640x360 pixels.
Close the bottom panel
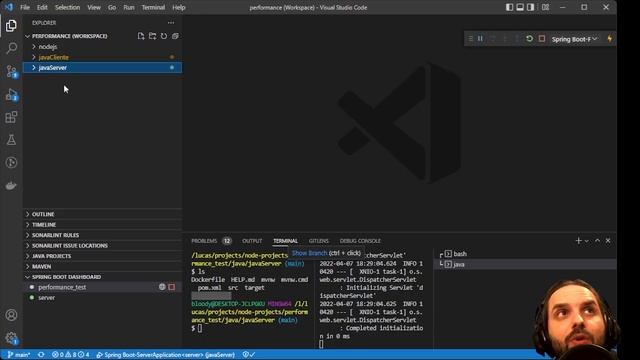608,241
